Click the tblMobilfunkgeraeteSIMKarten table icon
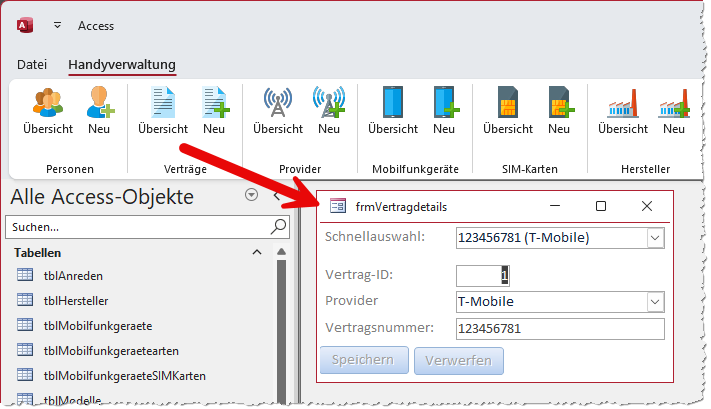Screen dimensions: 711x409 [25, 375]
